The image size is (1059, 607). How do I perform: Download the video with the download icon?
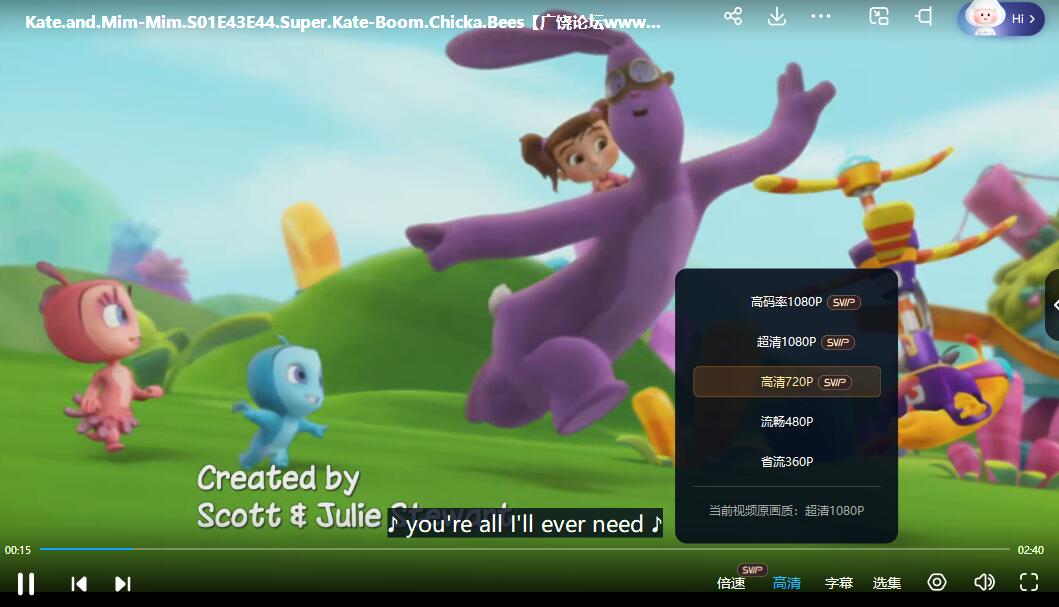coord(777,16)
